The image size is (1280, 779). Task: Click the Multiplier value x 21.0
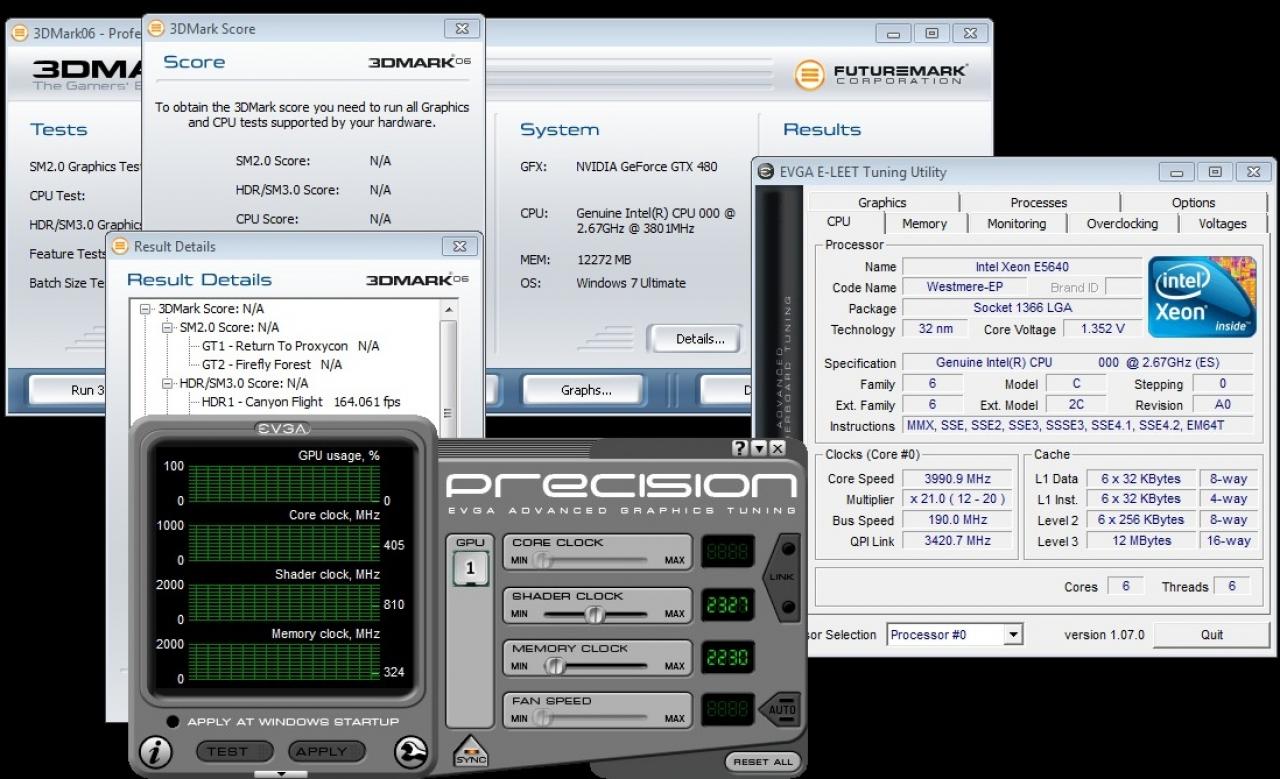coord(959,499)
